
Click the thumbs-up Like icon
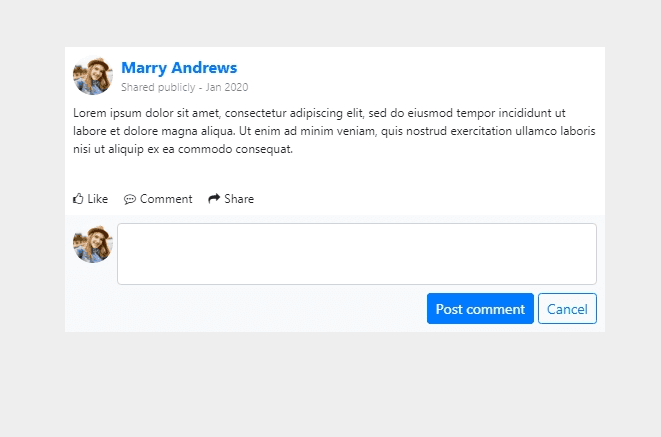[78, 199]
